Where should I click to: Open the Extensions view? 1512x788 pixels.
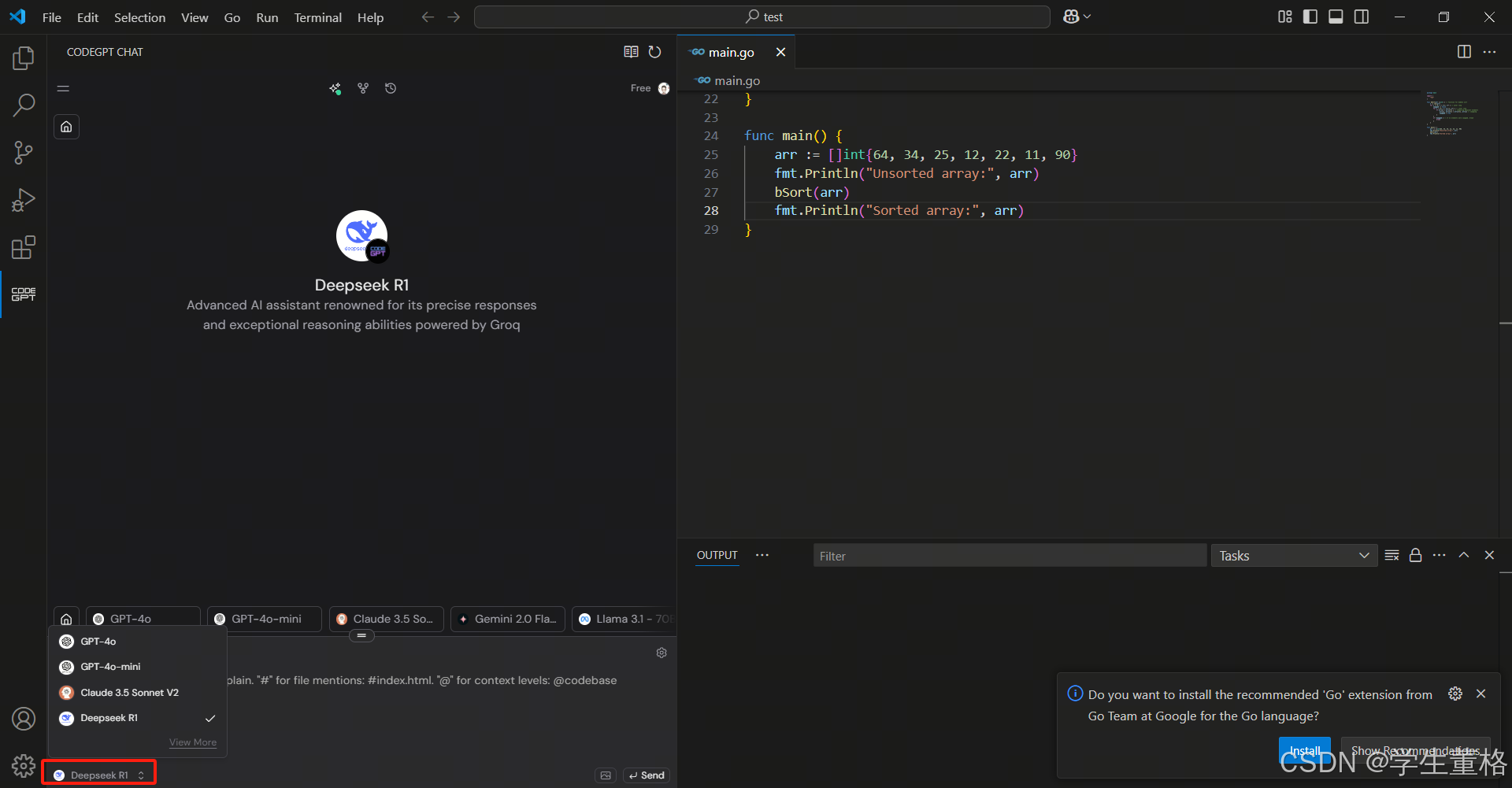(x=24, y=247)
